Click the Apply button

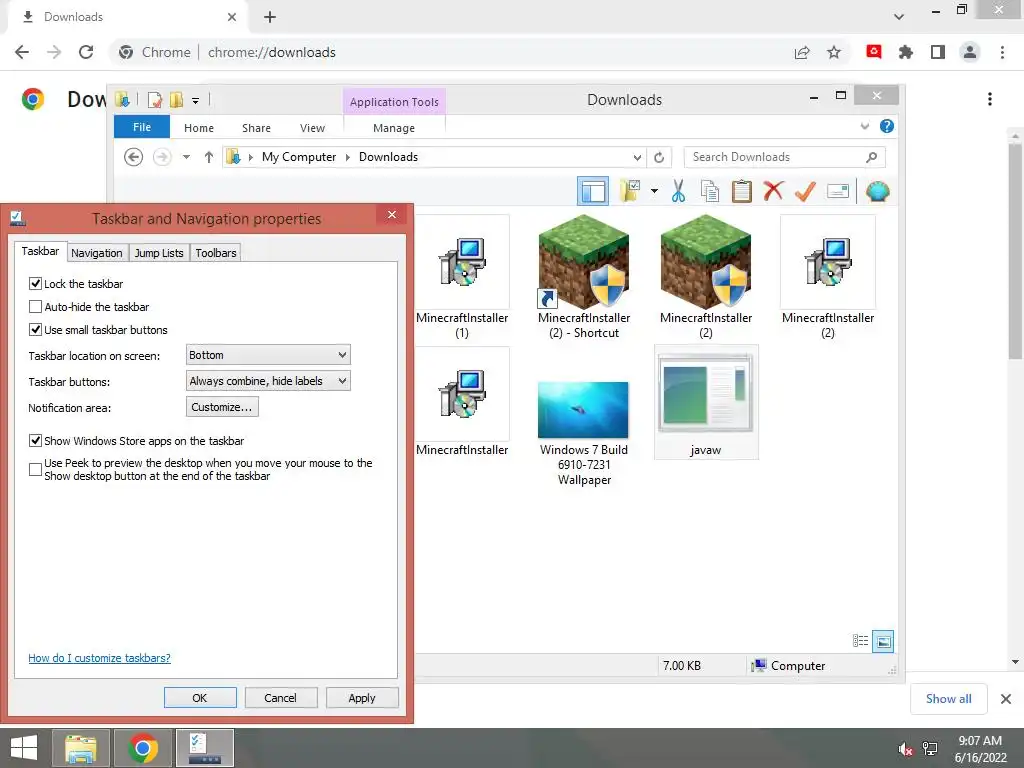point(362,697)
